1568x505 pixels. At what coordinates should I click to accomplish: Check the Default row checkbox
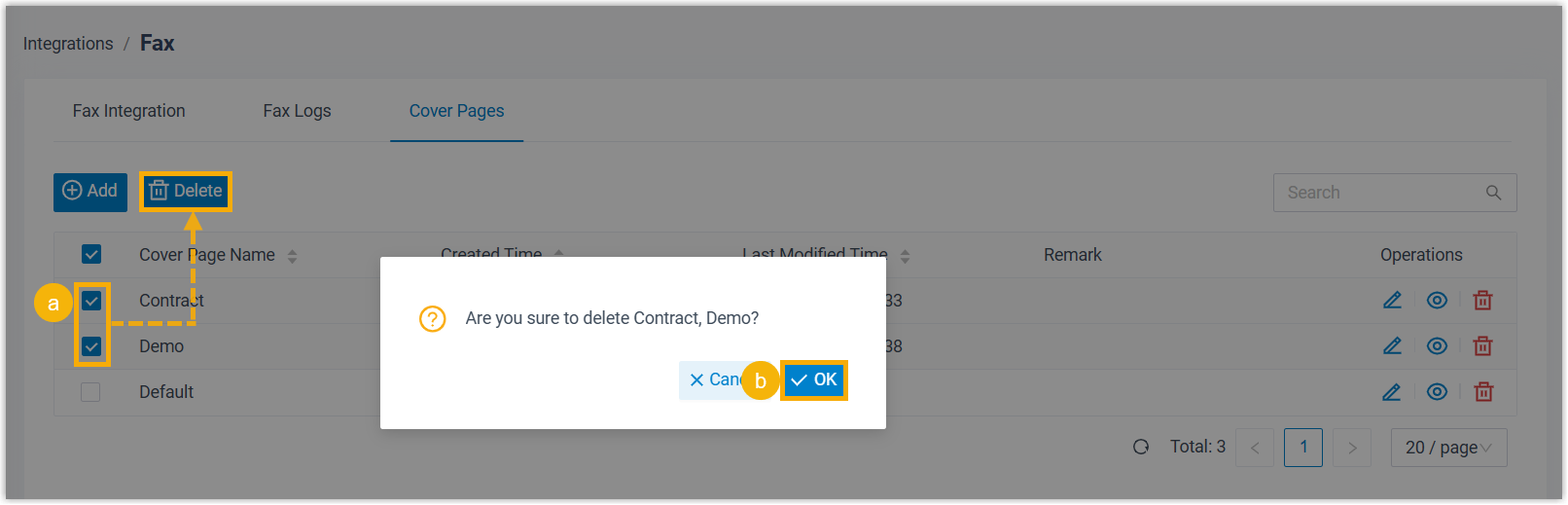(x=91, y=392)
